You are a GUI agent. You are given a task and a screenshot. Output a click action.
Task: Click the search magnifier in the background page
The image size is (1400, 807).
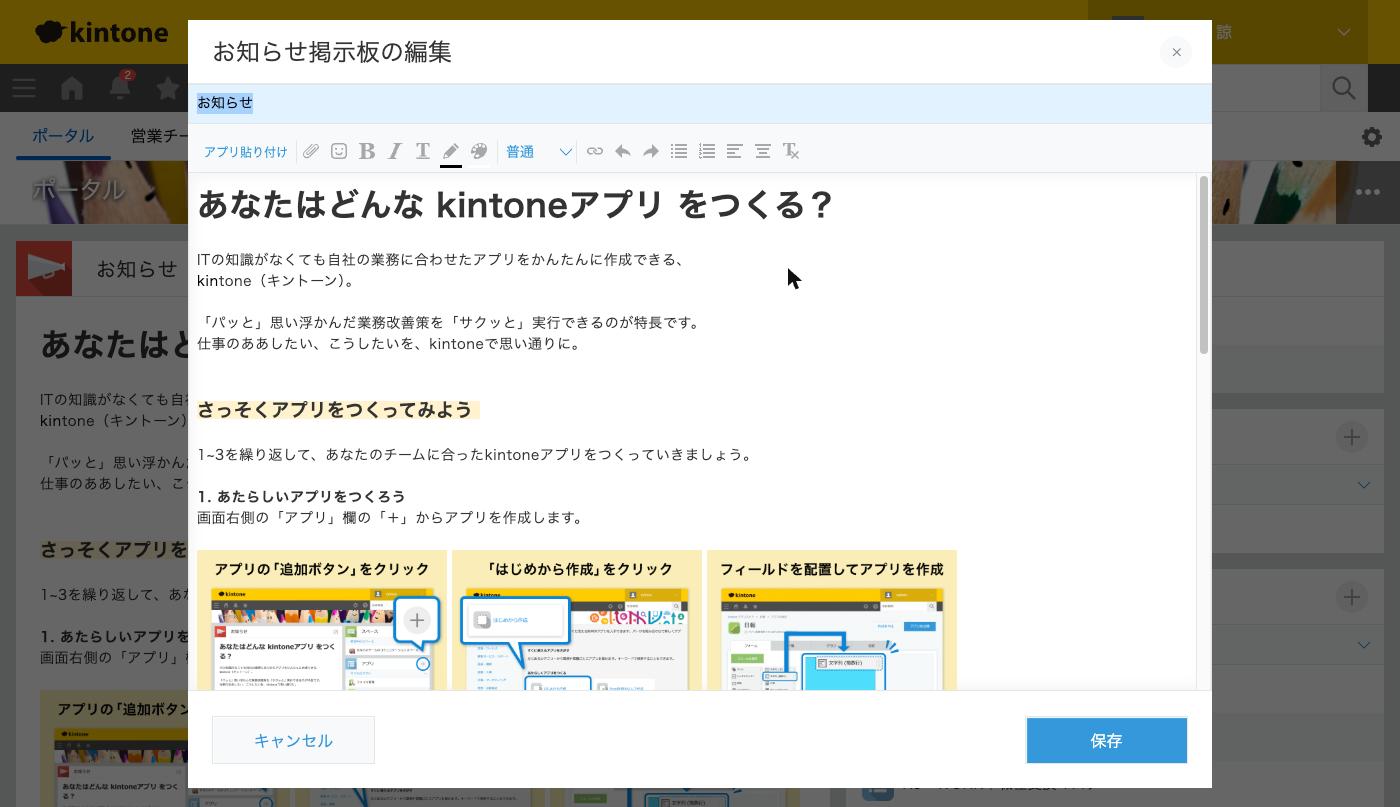[1344, 88]
